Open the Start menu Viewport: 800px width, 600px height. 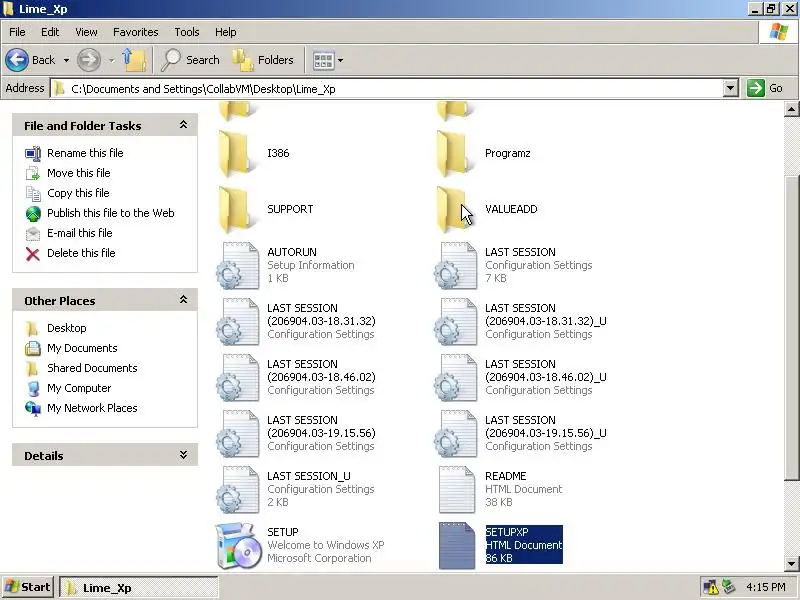28,587
